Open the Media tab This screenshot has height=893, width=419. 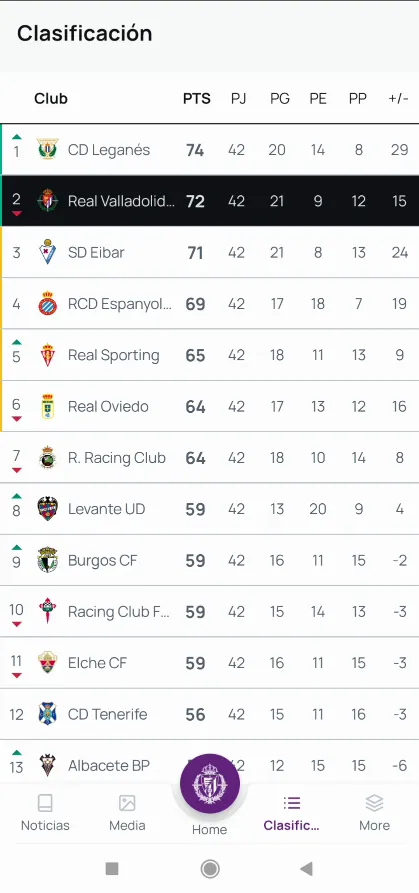pos(127,813)
